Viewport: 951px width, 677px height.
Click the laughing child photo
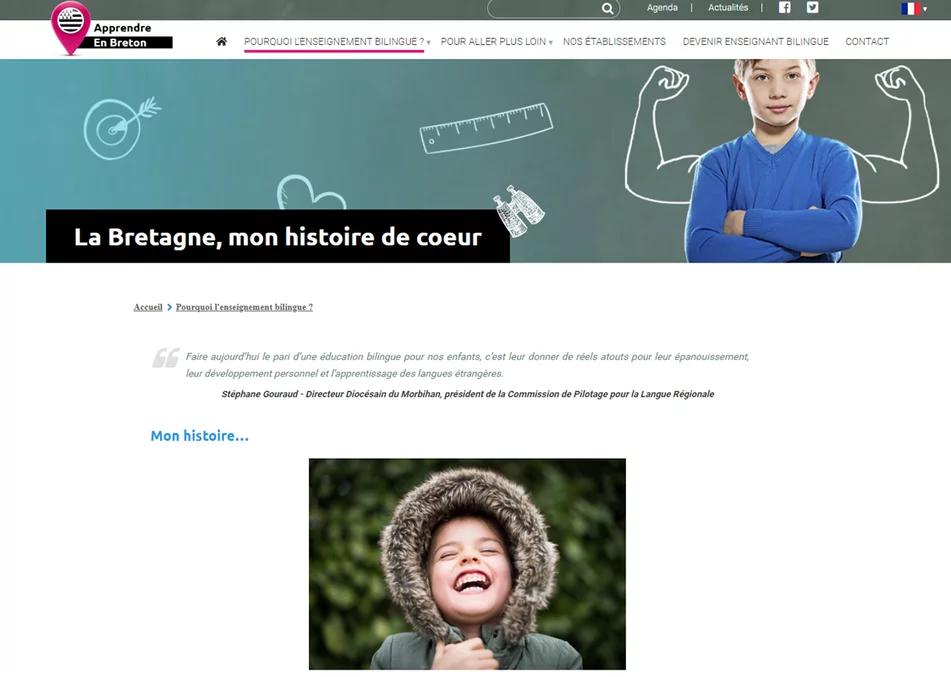pyautogui.click(x=467, y=563)
